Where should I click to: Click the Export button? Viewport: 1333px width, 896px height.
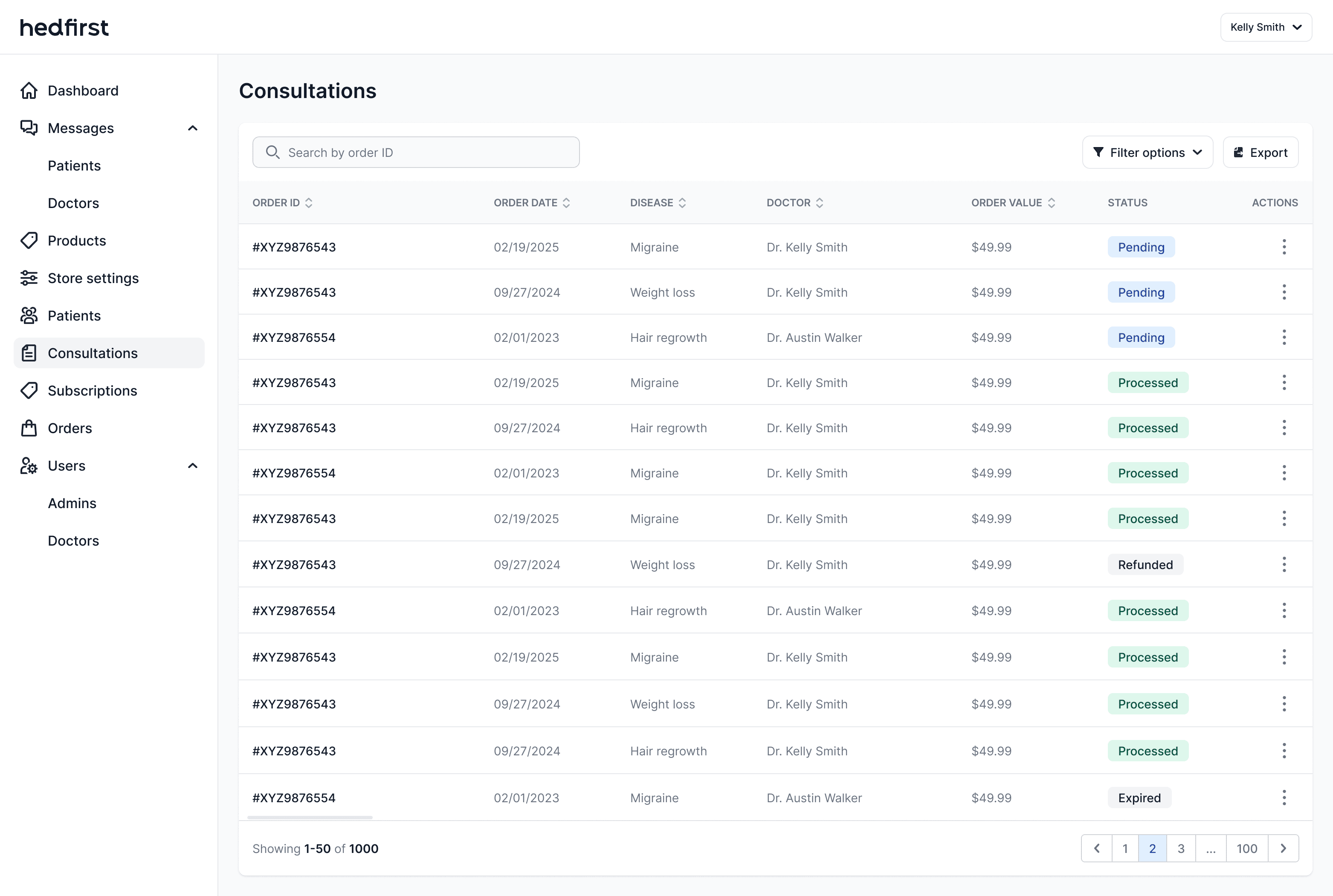[x=1261, y=153]
